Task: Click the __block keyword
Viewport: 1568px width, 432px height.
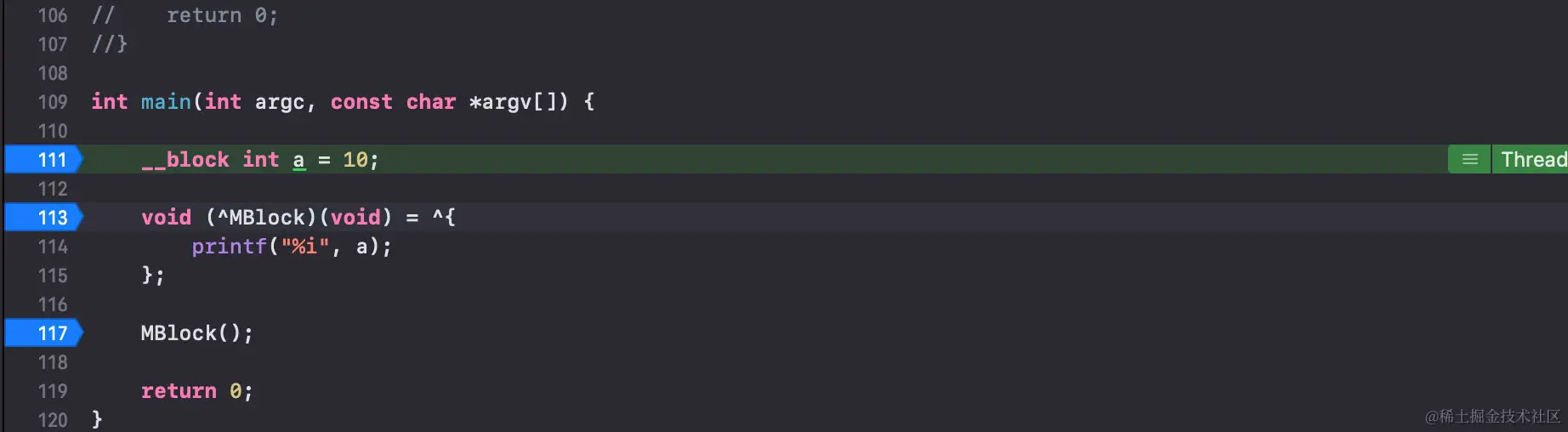Action: coord(185,160)
